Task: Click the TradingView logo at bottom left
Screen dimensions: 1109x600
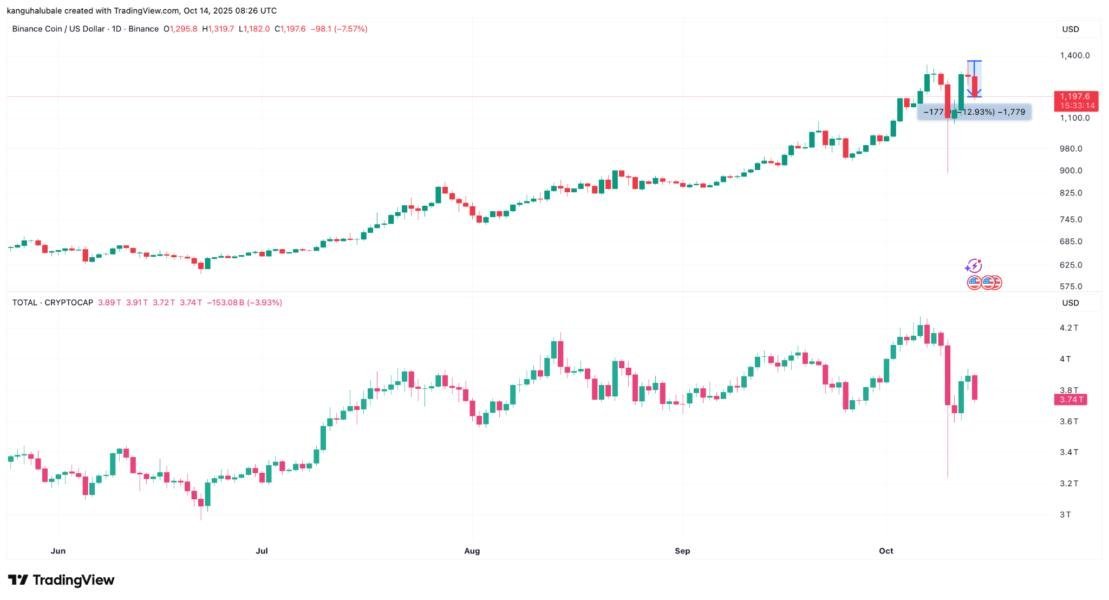Action: 61,580
